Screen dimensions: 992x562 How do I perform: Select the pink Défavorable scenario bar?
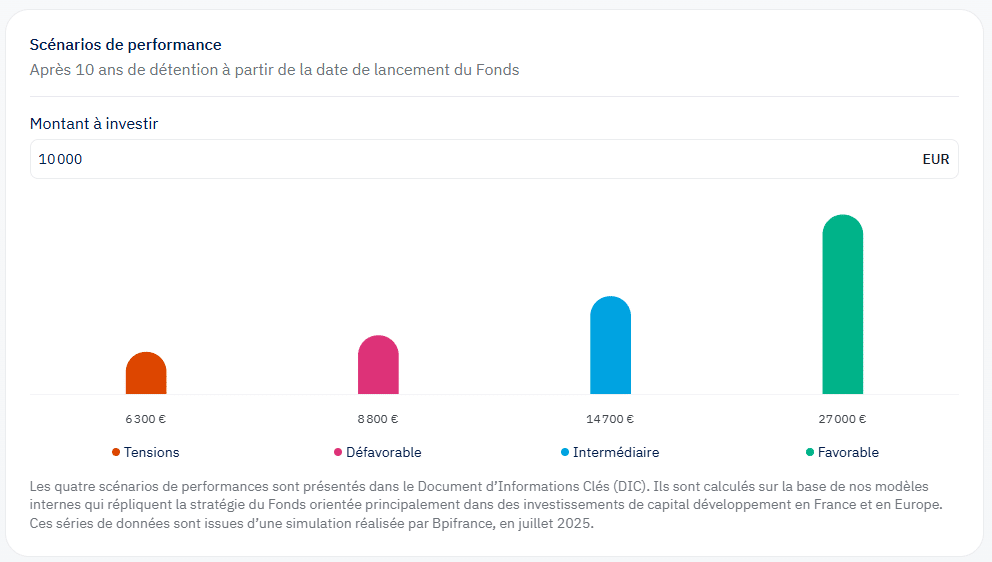pos(378,365)
